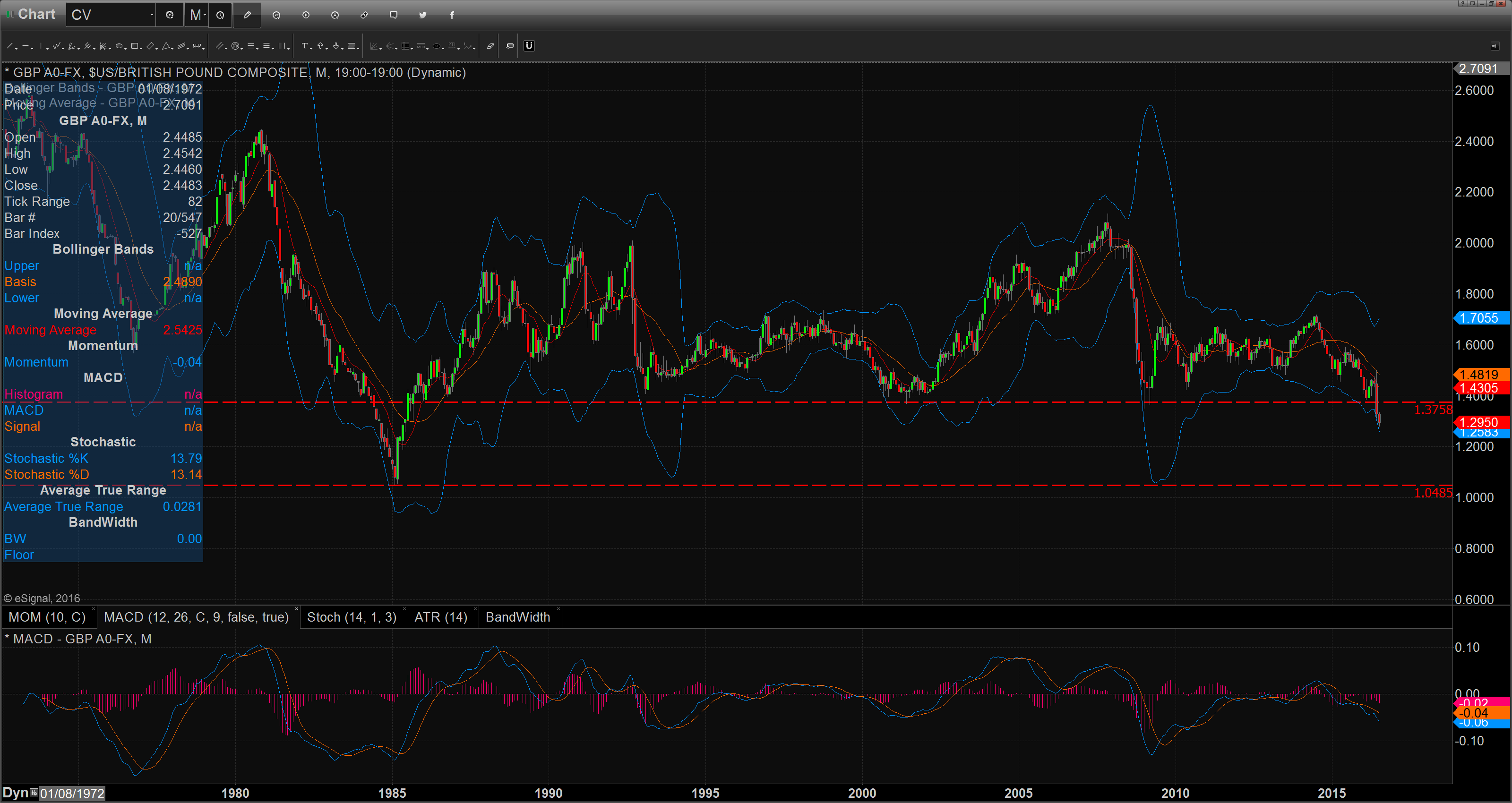Click the replay play-circle icon
Image resolution: width=1512 pixels, height=803 pixels.
(306, 15)
